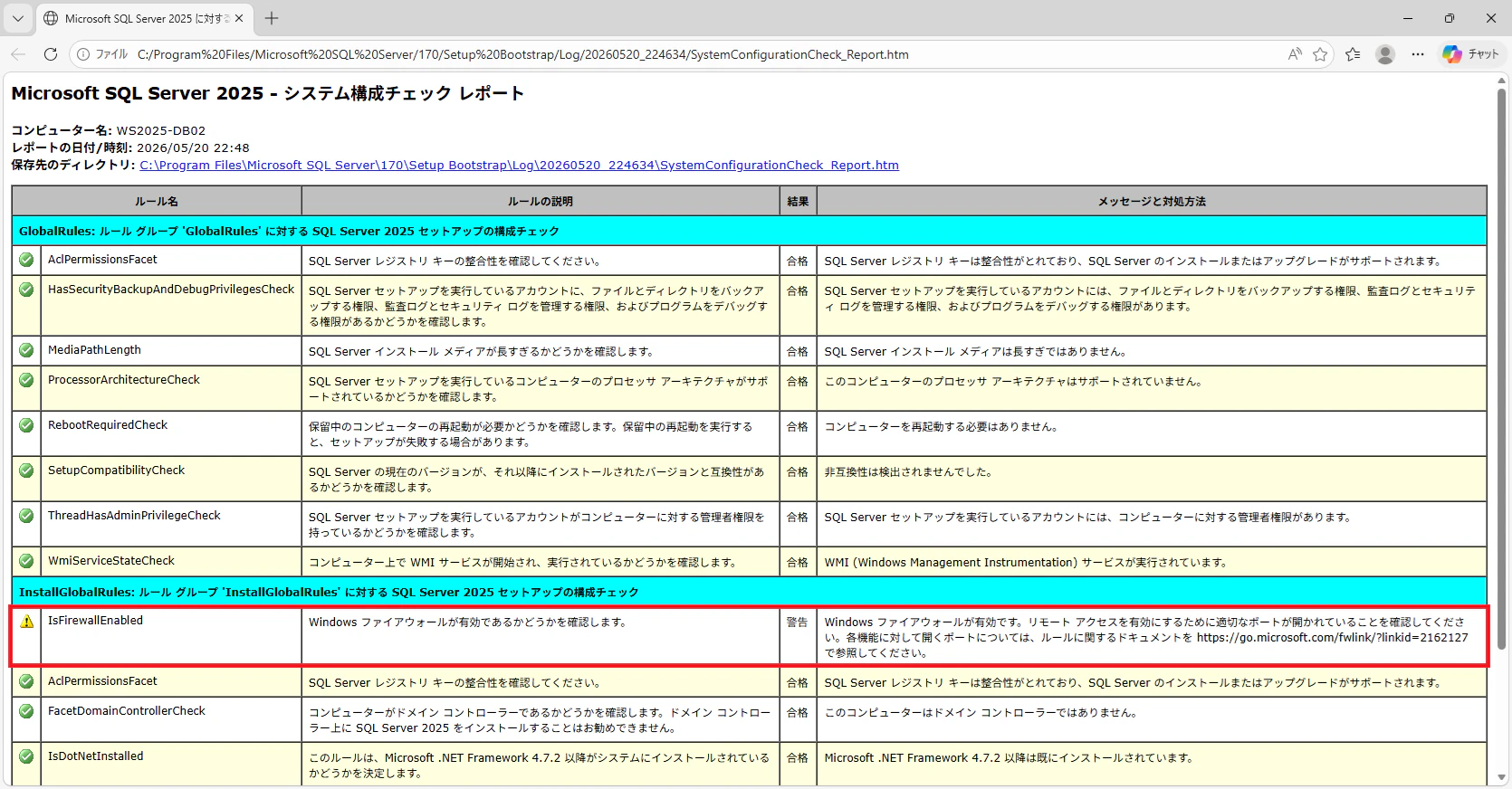Click the green check icon for FacetDomainControllerCheck

[x=26, y=711]
